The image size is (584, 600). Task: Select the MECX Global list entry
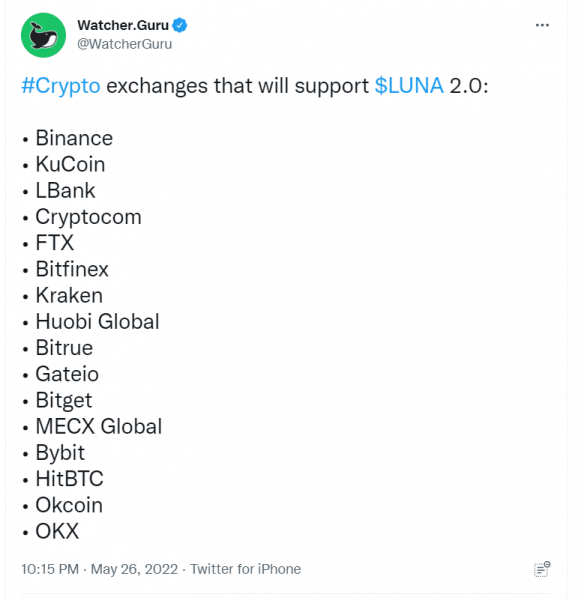99,426
